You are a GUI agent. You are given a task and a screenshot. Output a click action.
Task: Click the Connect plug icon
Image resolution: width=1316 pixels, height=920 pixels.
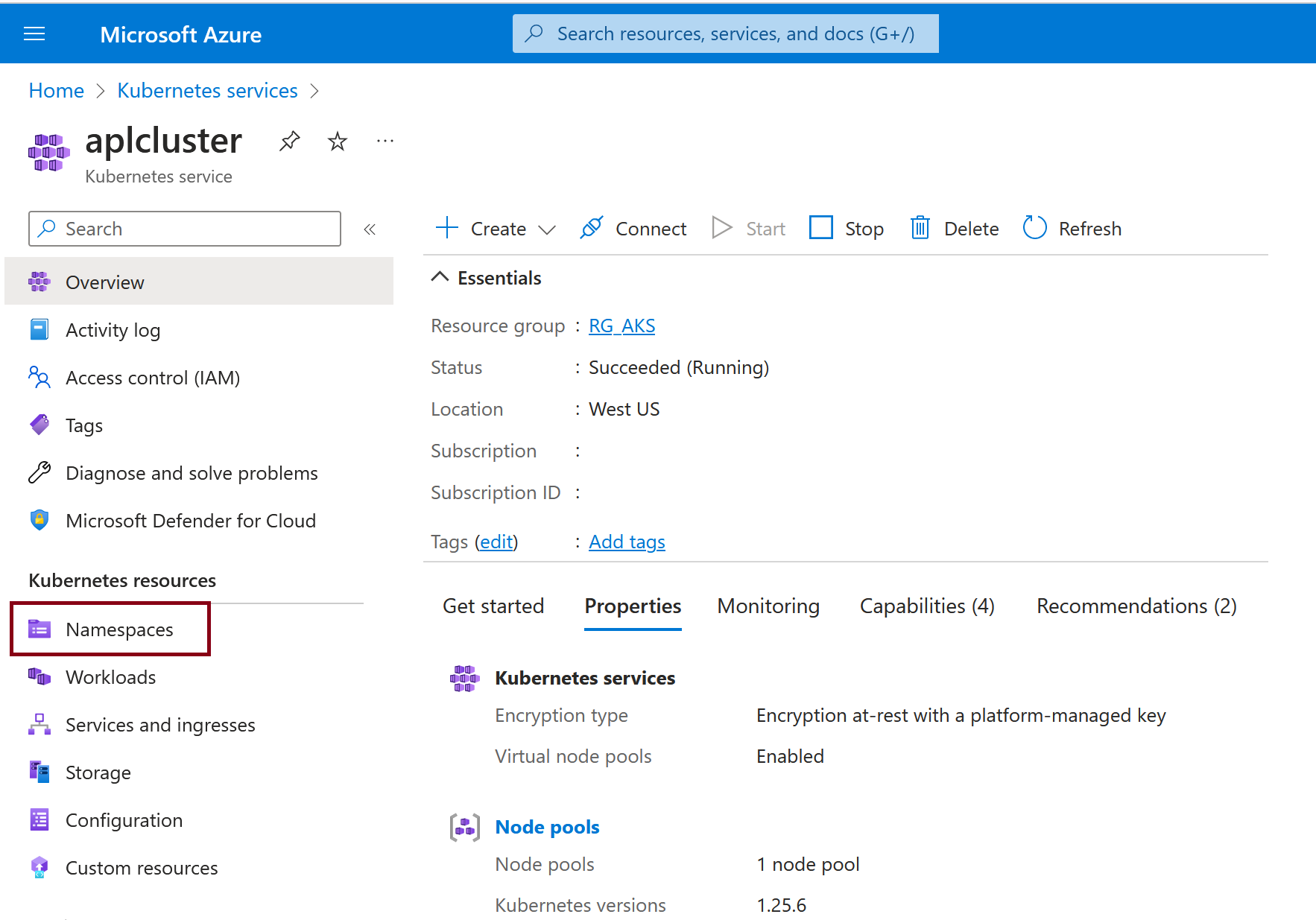coord(592,228)
